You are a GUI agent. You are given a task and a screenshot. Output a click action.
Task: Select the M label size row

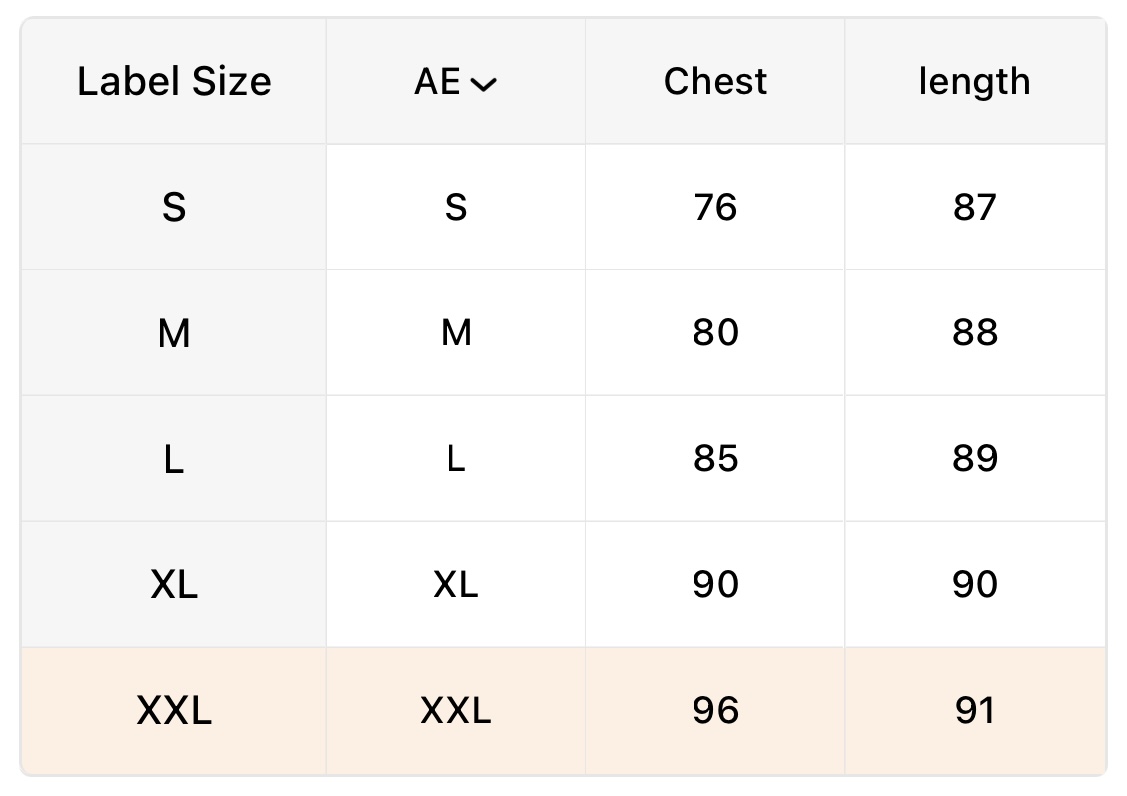click(174, 333)
